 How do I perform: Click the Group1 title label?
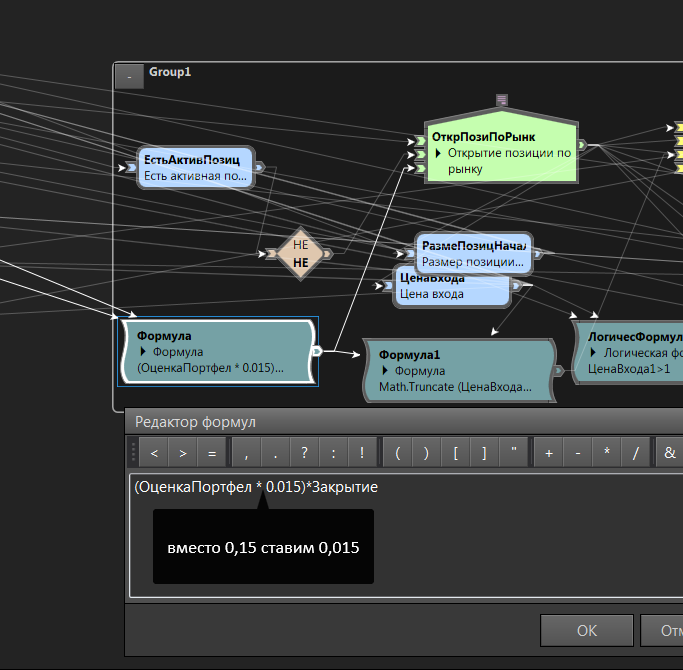point(170,72)
